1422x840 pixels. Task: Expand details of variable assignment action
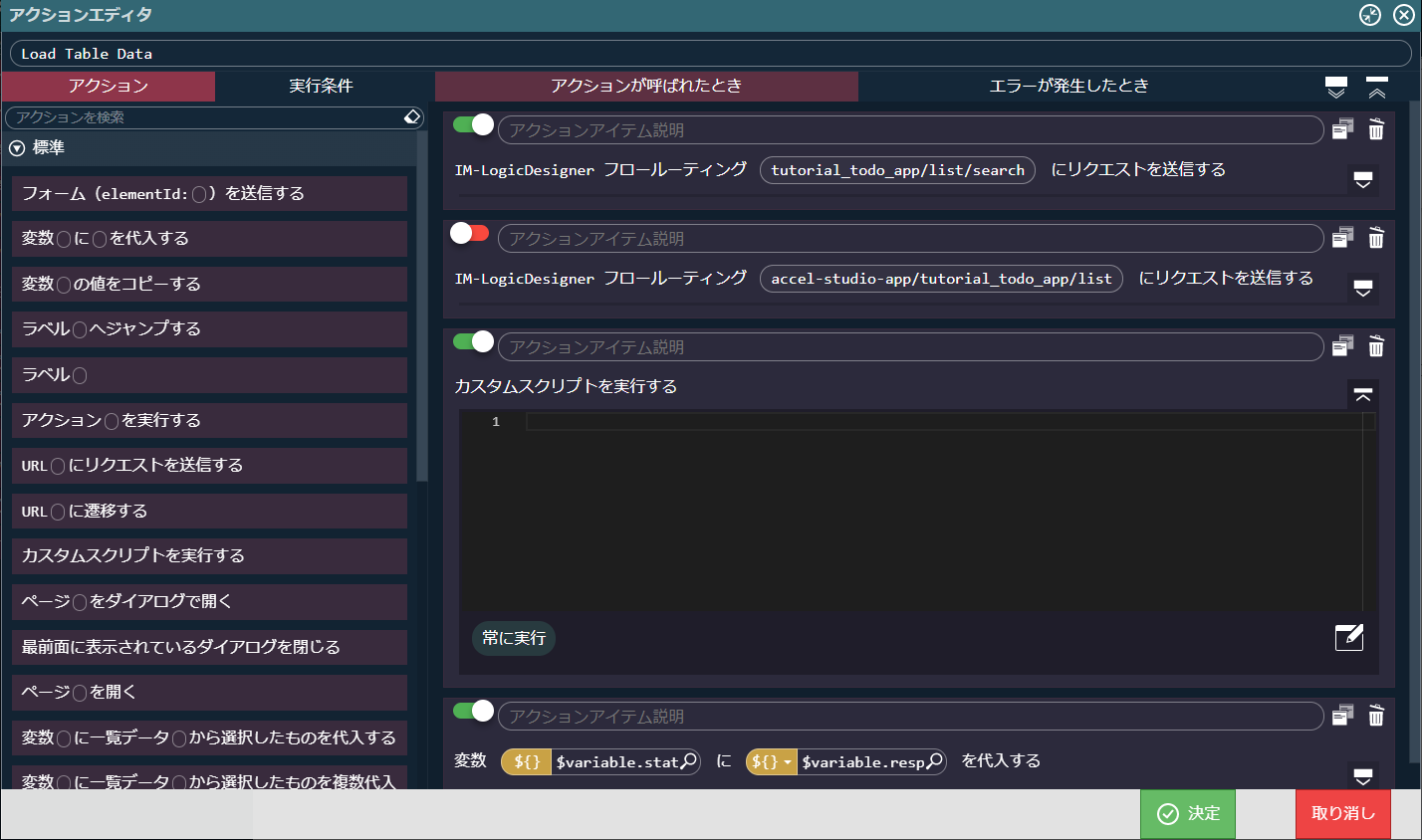pos(1363,775)
